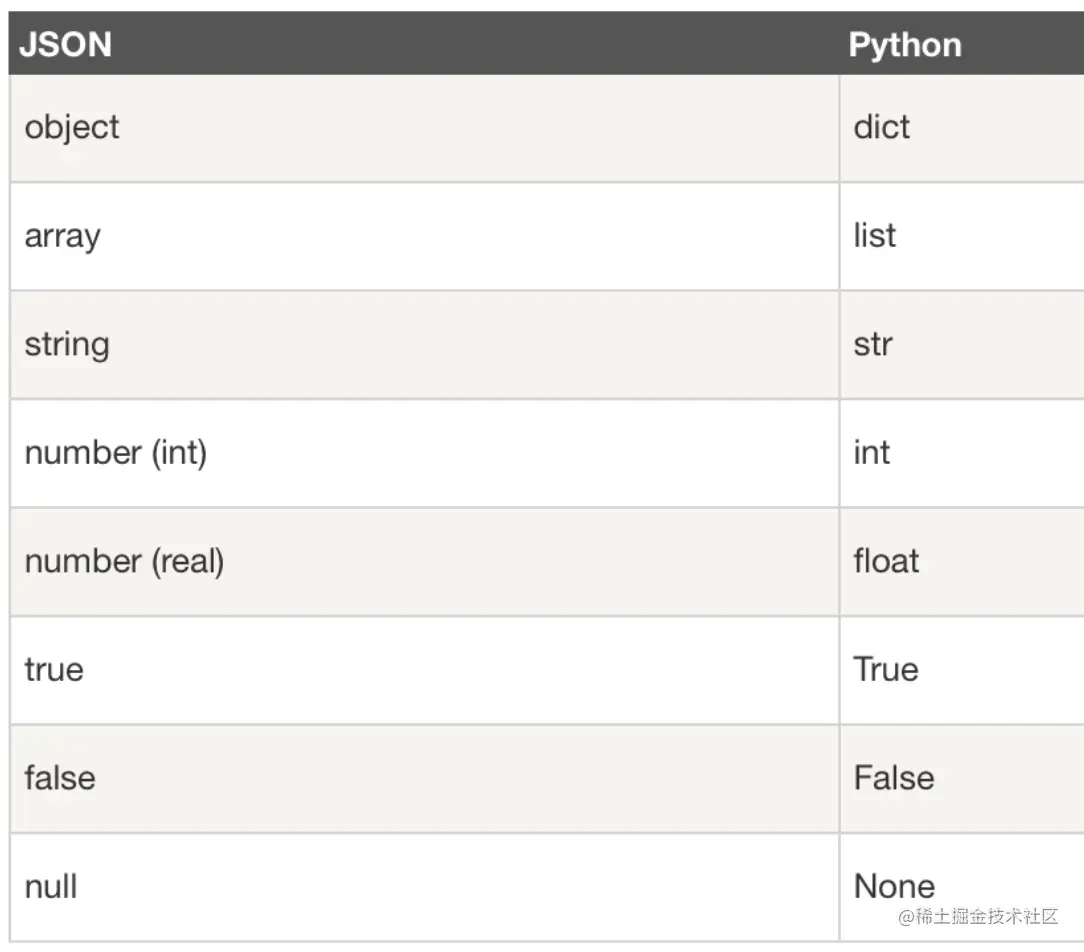Click the JSON column header
Image resolution: width=1084 pixels, height=952 pixels.
pyautogui.click(x=66, y=45)
